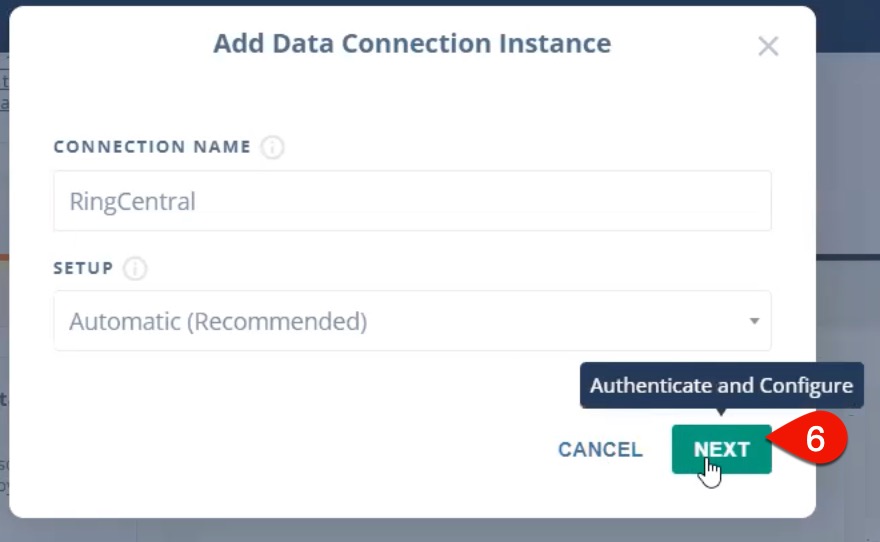This screenshot has height=542, width=880.
Task: Click the Add Data Connection Instance title
Action: tap(412, 43)
